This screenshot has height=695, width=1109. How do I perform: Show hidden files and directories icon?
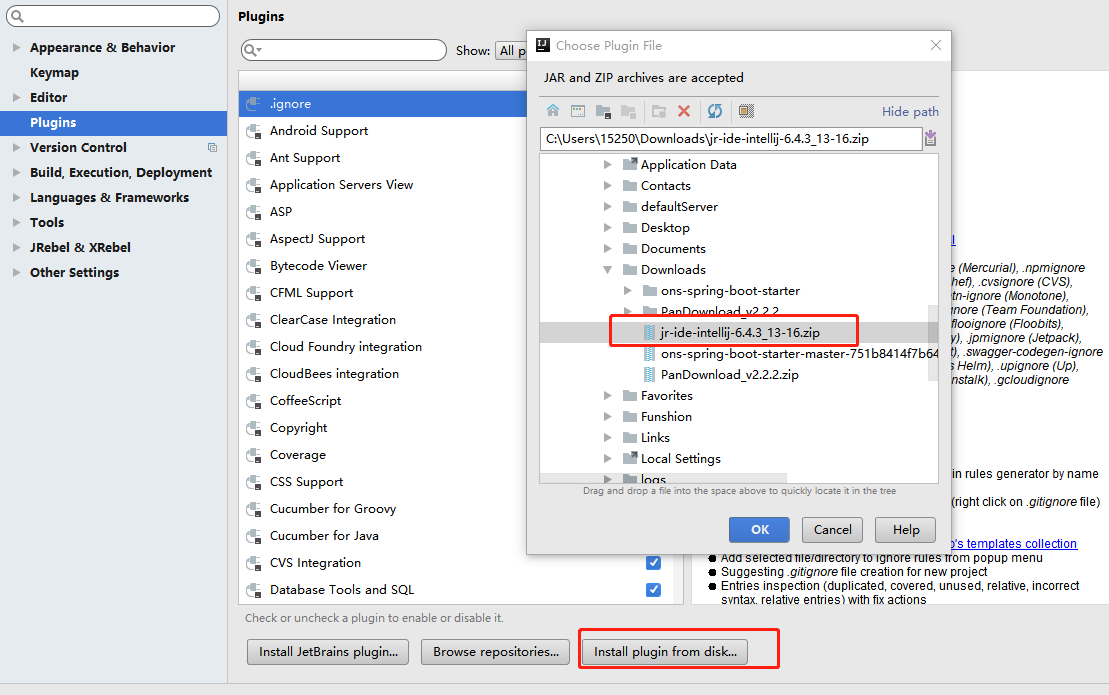746,111
